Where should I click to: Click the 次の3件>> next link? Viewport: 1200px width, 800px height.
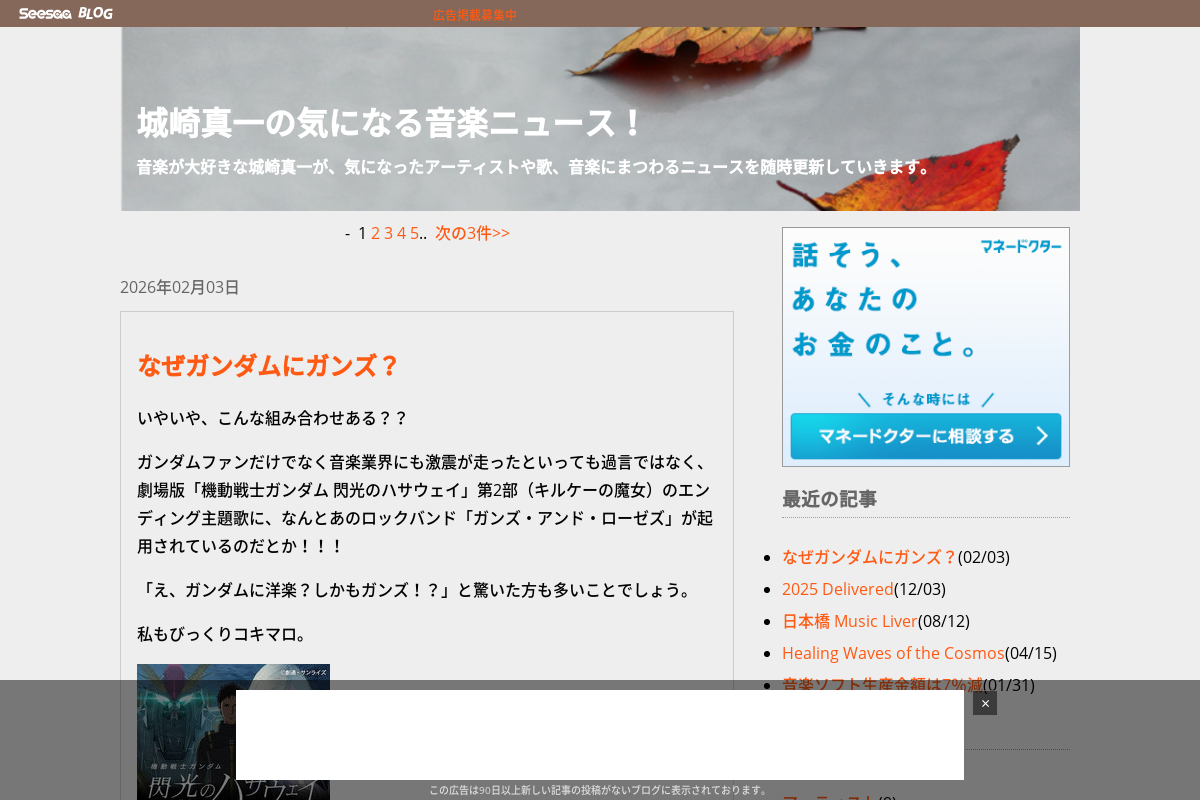pyautogui.click(x=472, y=233)
